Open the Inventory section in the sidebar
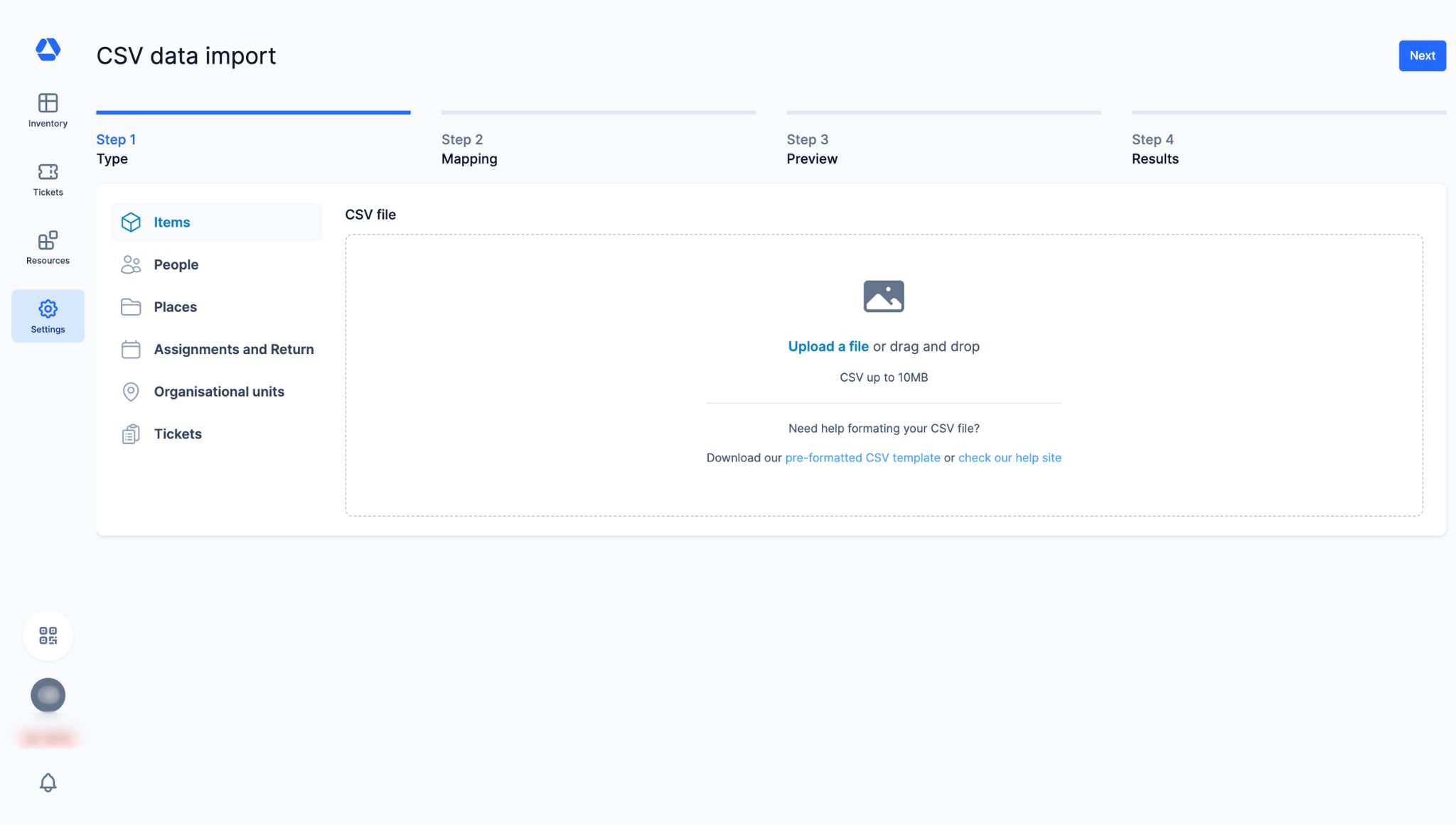This screenshot has width=1456, height=826. [x=48, y=110]
